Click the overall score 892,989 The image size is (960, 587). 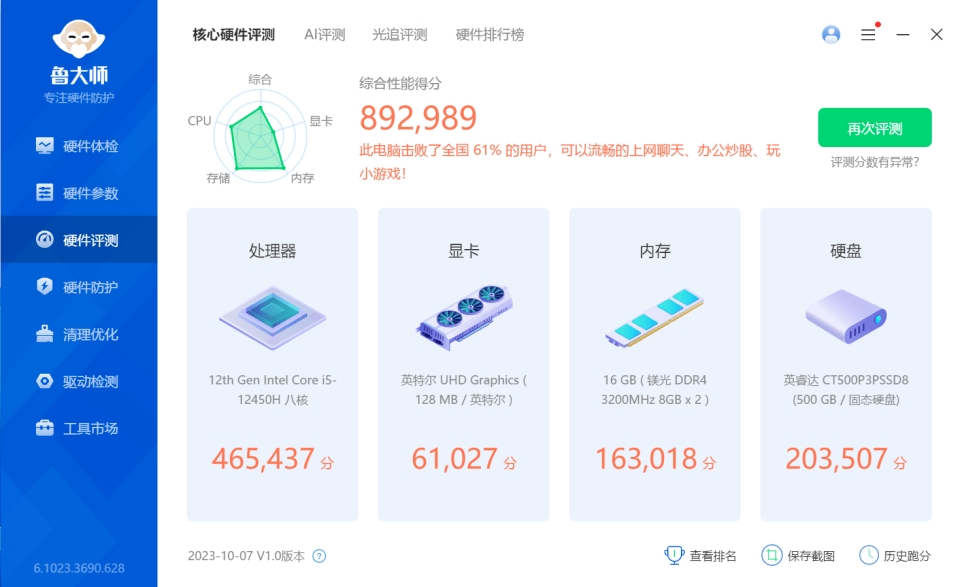pyautogui.click(x=418, y=118)
